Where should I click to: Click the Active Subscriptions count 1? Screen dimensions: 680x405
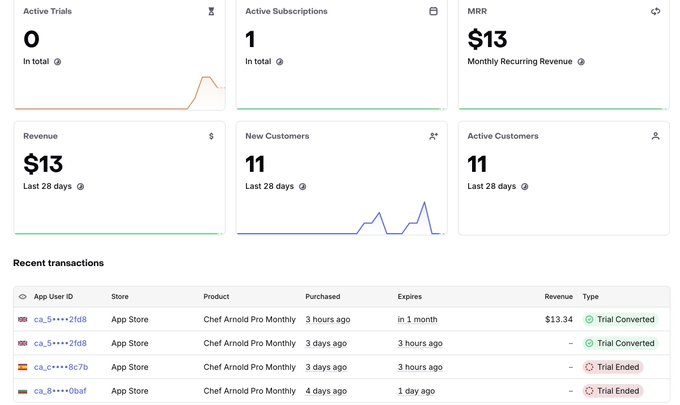coord(250,39)
